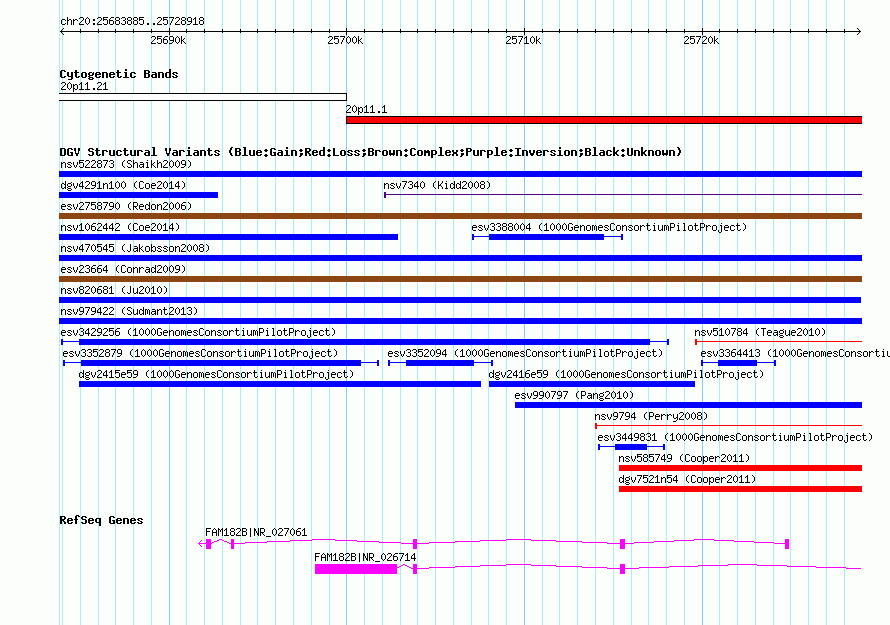Select the blue dgv2415e59 gain bar
The height and width of the screenshot is (625, 890).
(280, 384)
